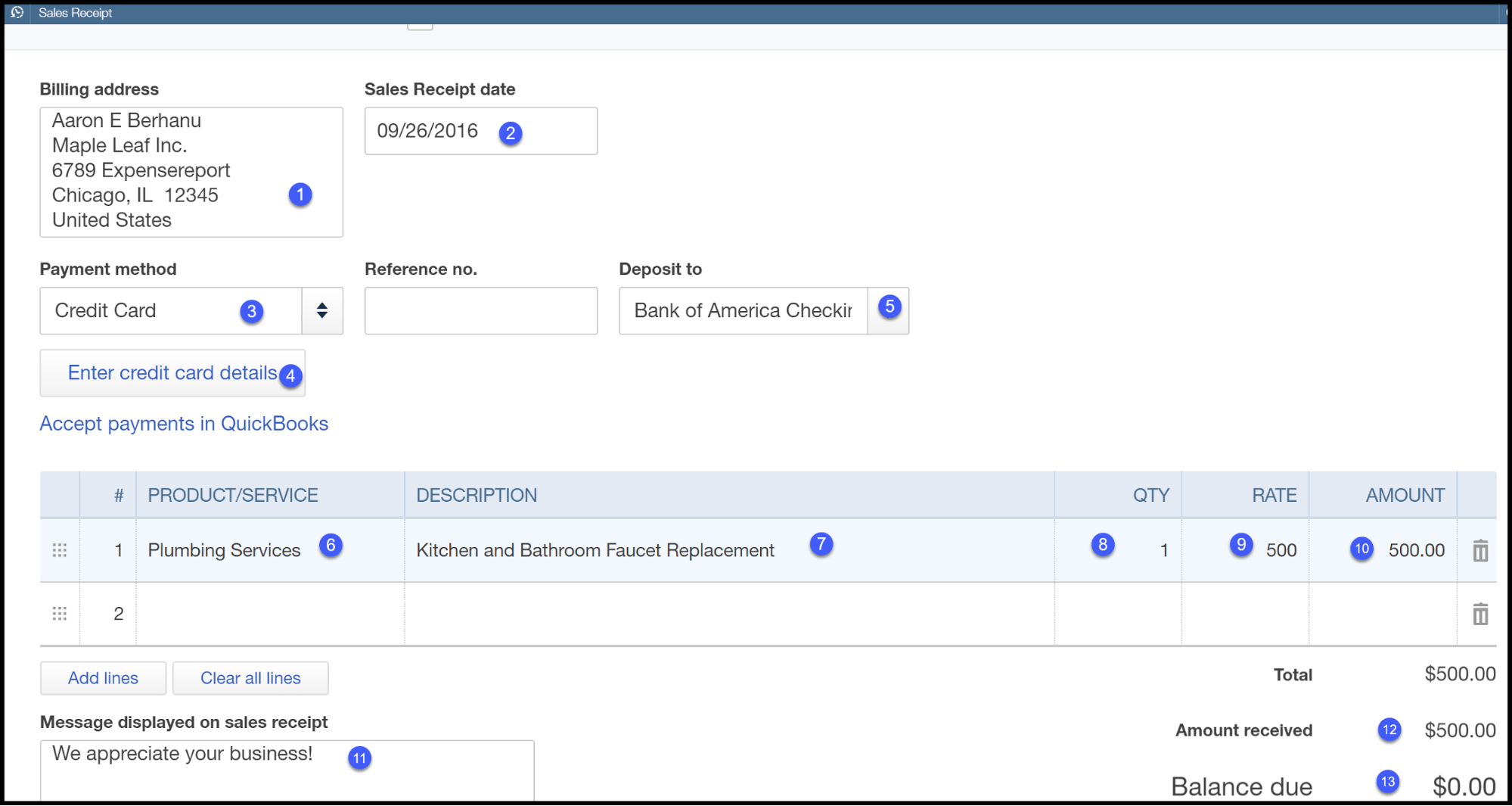Click the line number 1 cell
The width and height of the screenshot is (1512, 806).
pos(108,550)
